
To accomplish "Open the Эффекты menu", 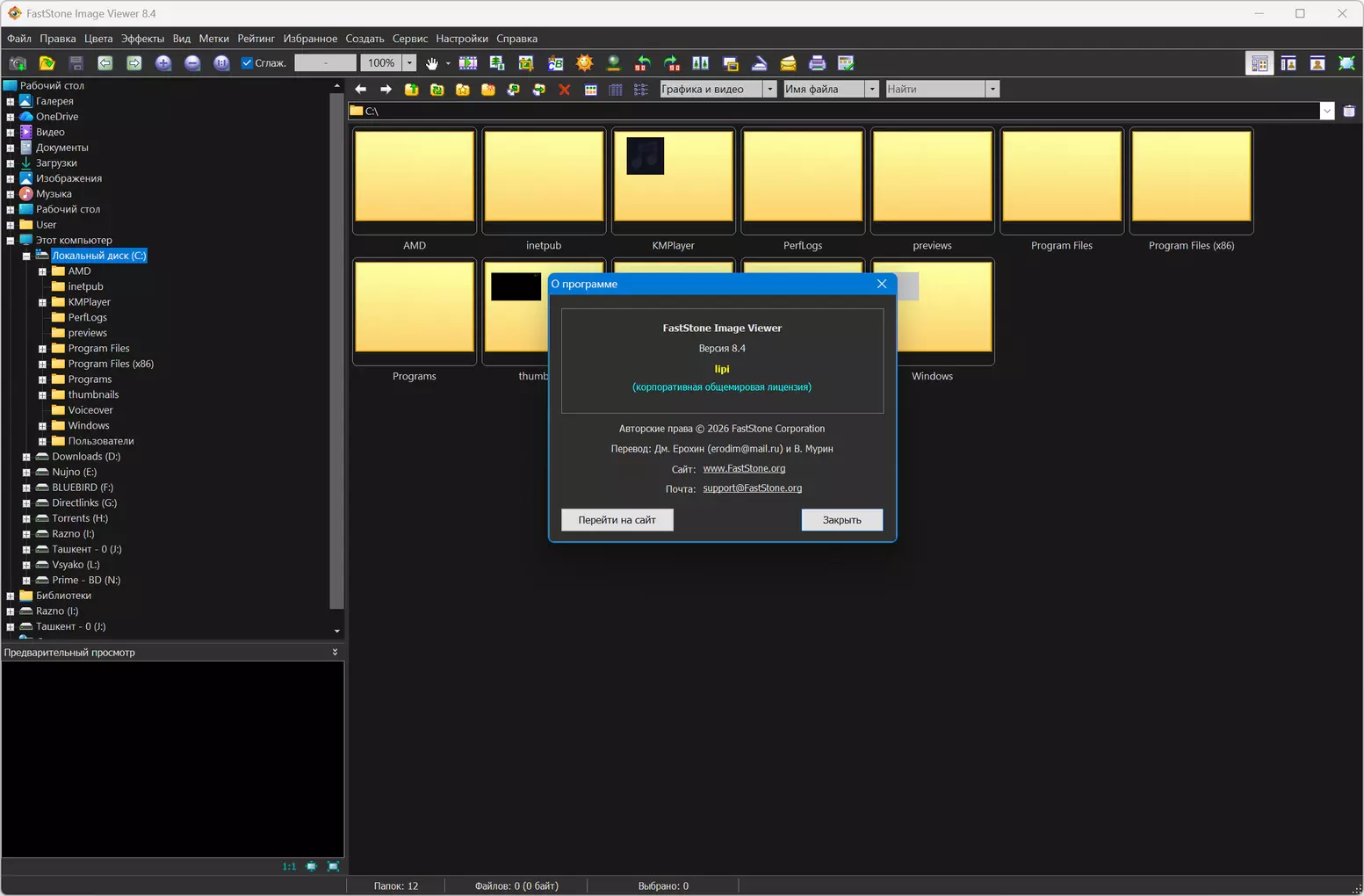I will click(x=142, y=39).
